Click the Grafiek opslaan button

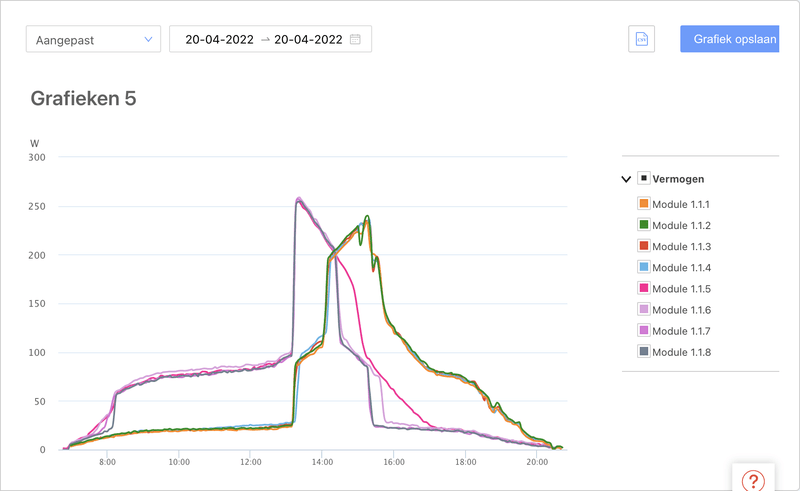(728, 39)
